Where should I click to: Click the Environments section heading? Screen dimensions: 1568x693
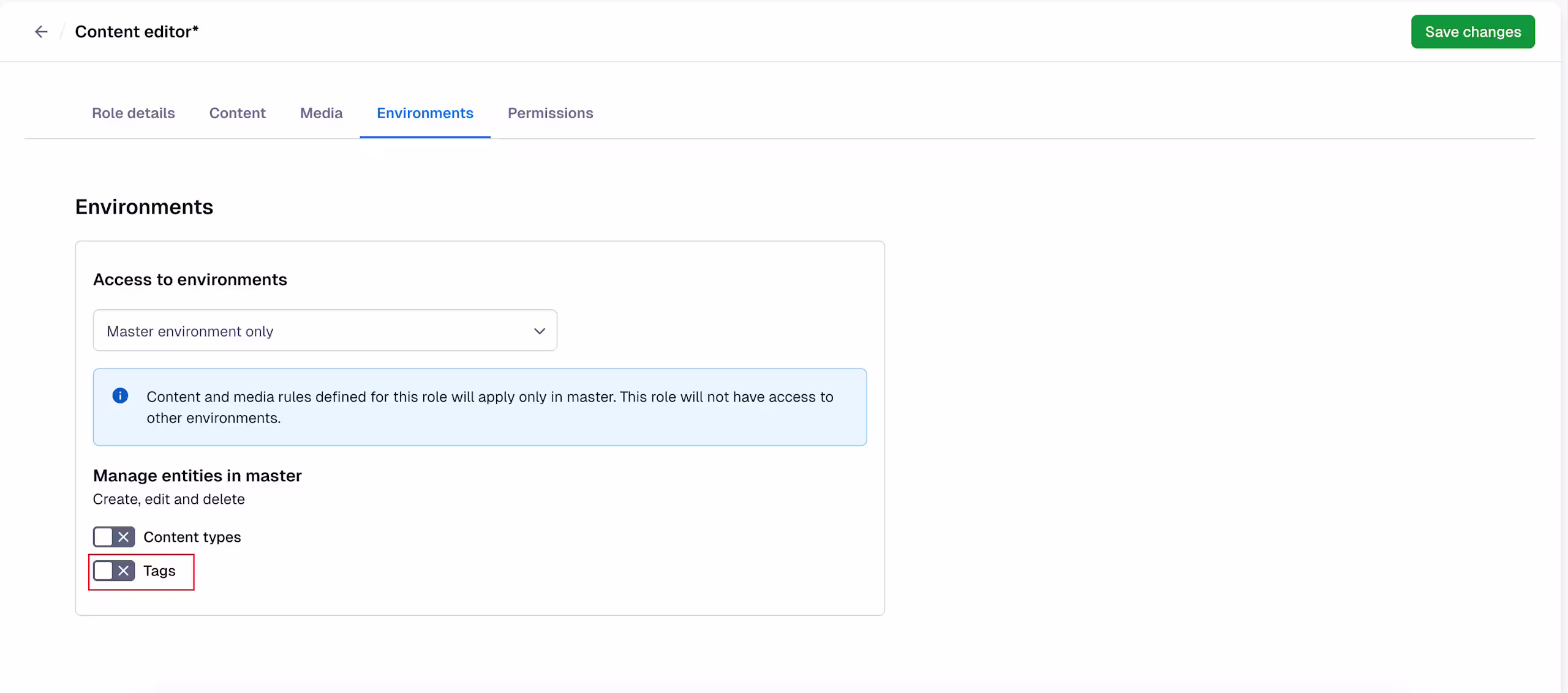click(145, 207)
